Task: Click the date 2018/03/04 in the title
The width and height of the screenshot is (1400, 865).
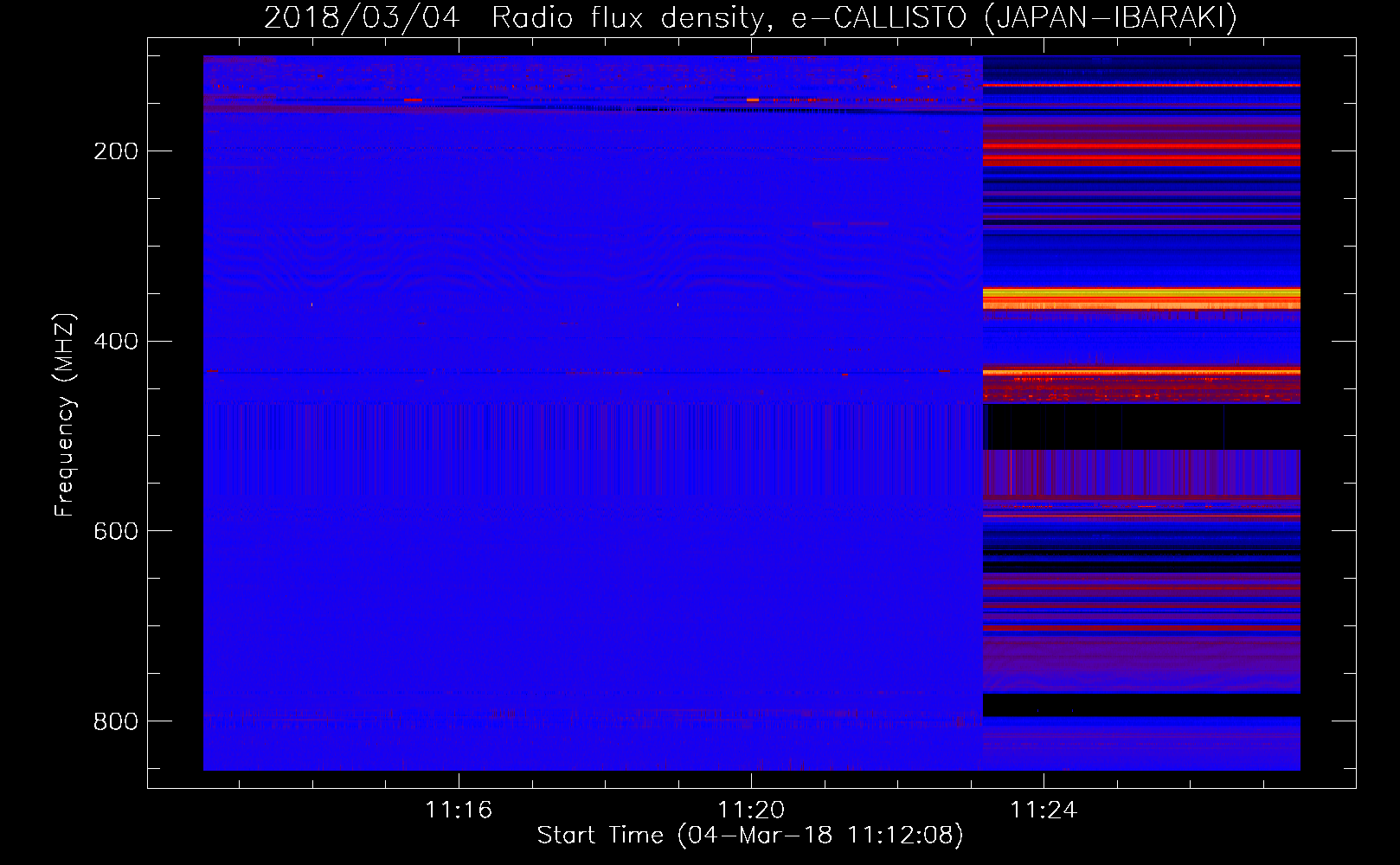Action: point(362,17)
